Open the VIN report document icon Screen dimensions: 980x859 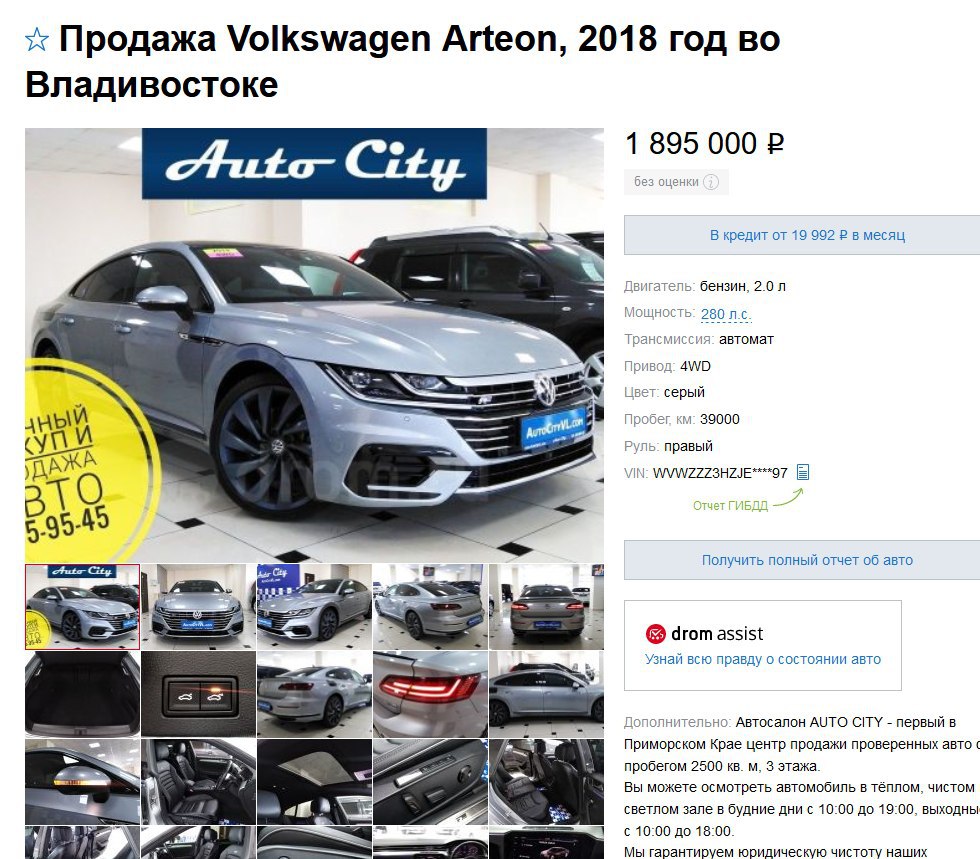[x=803, y=472]
